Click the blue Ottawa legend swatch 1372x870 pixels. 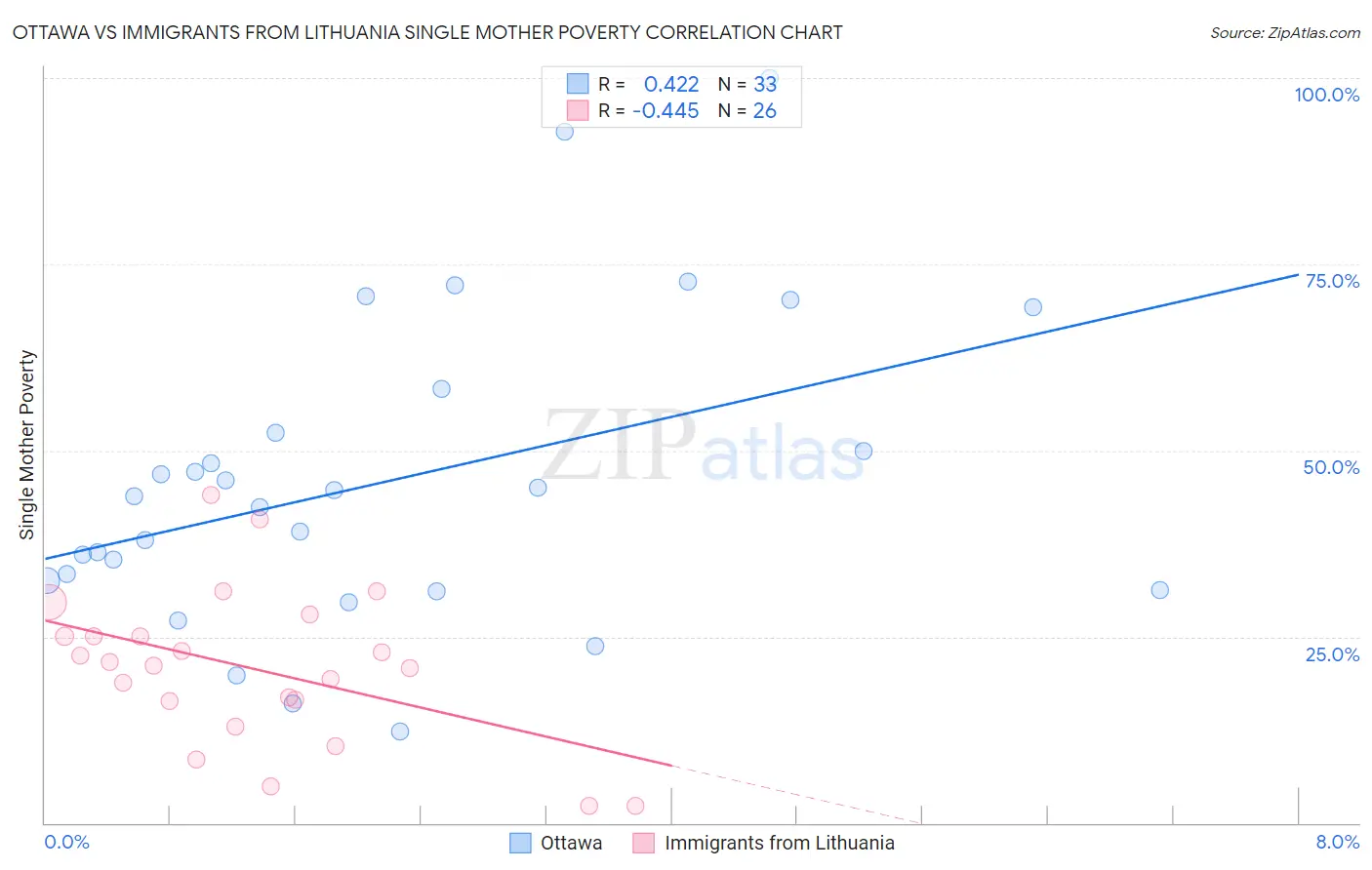coord(521,843)
